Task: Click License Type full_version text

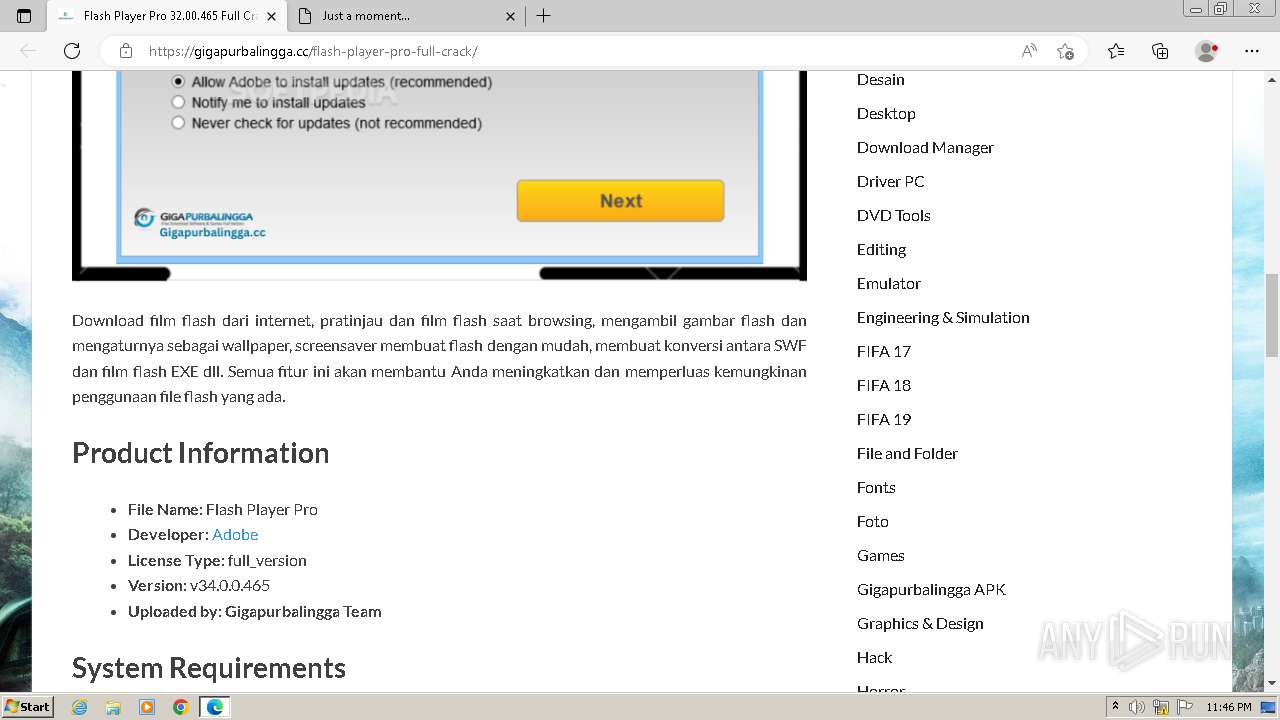Action: (217, 560)
